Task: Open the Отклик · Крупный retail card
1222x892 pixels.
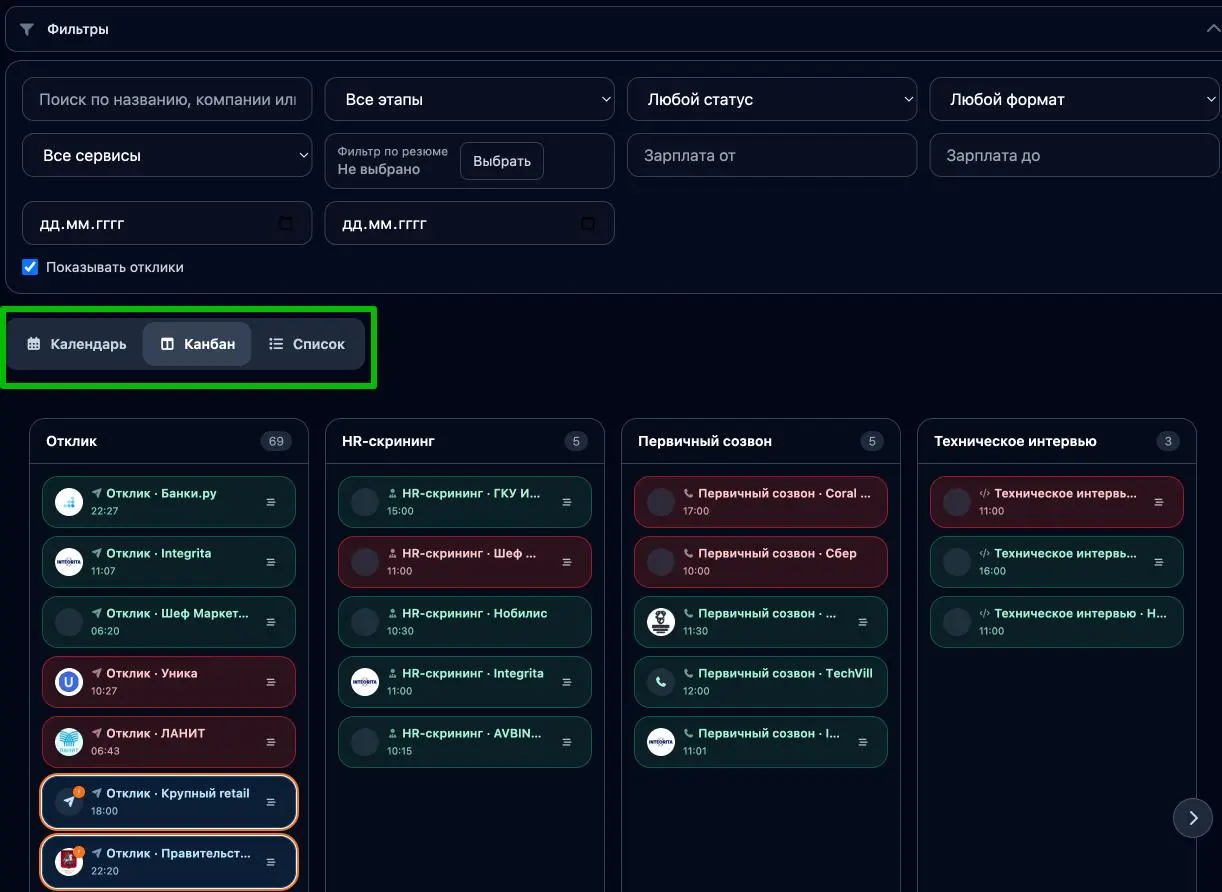Action: click(170, 801)
